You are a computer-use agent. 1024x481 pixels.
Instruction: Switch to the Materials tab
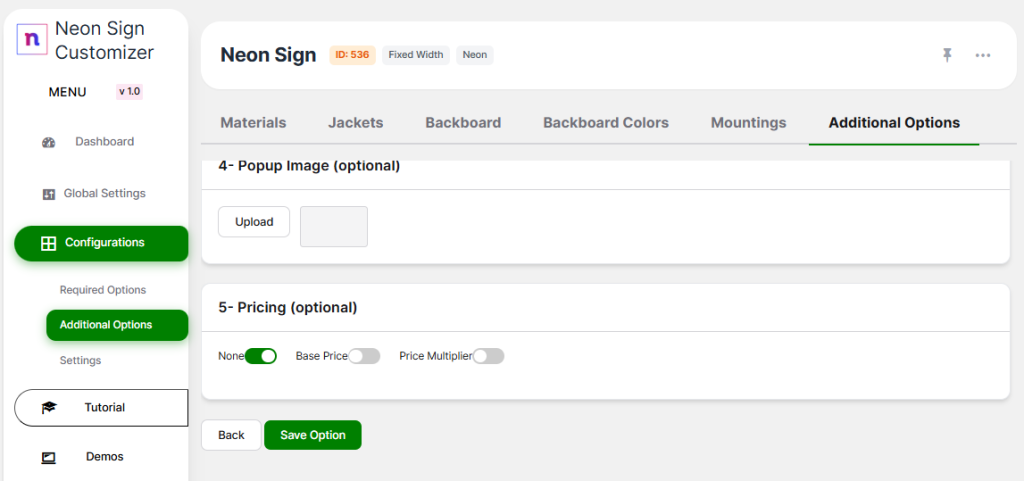point(253,123)
